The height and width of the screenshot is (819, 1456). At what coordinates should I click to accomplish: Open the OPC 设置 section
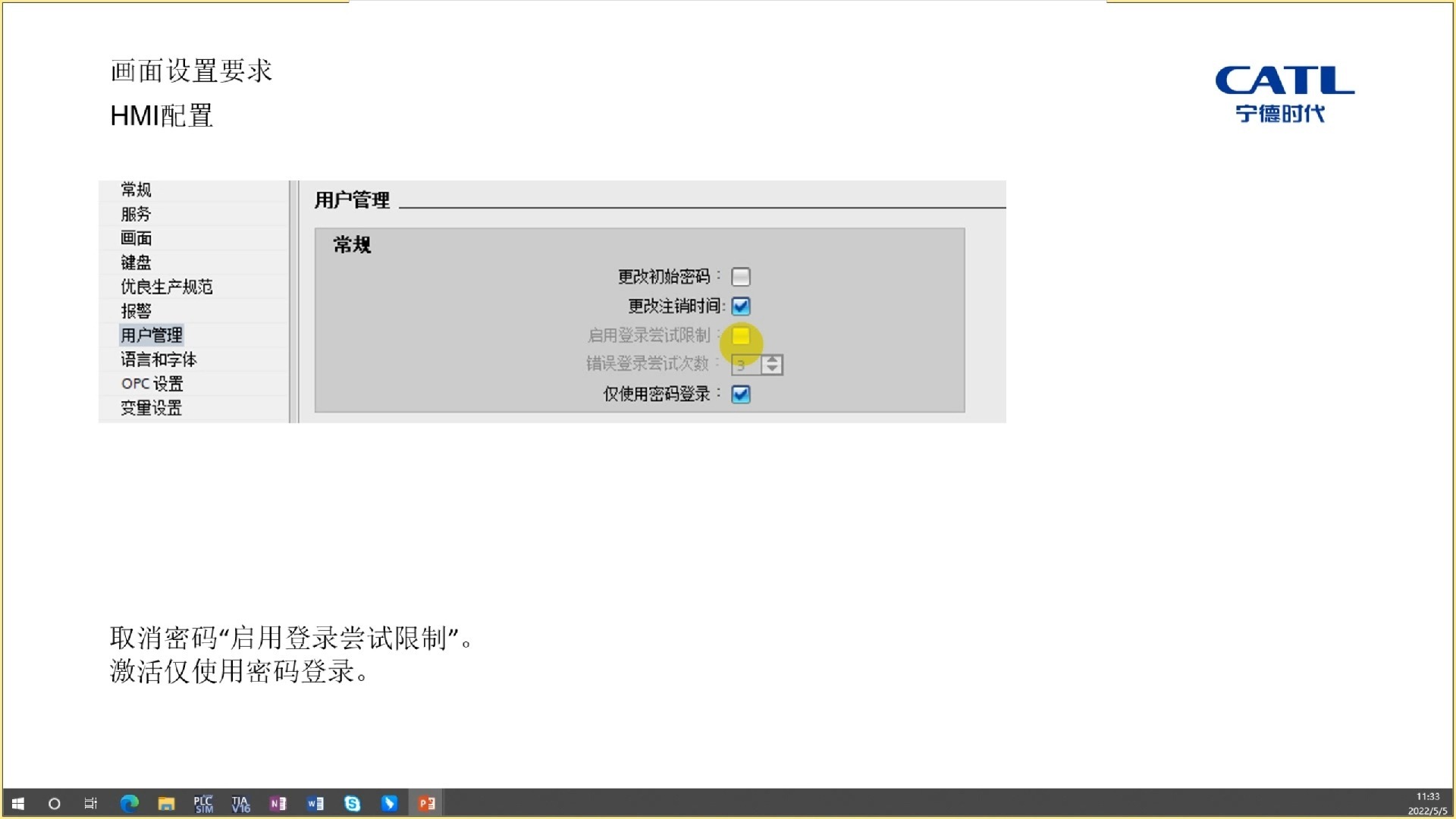click(150, 384)
